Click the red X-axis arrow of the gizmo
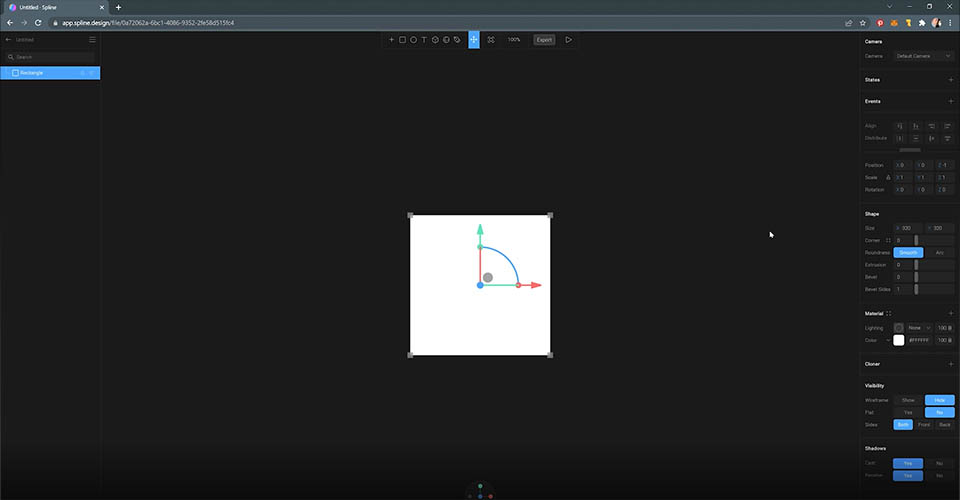The width and height of the screenshot is (960, 500). click(536, 285)
